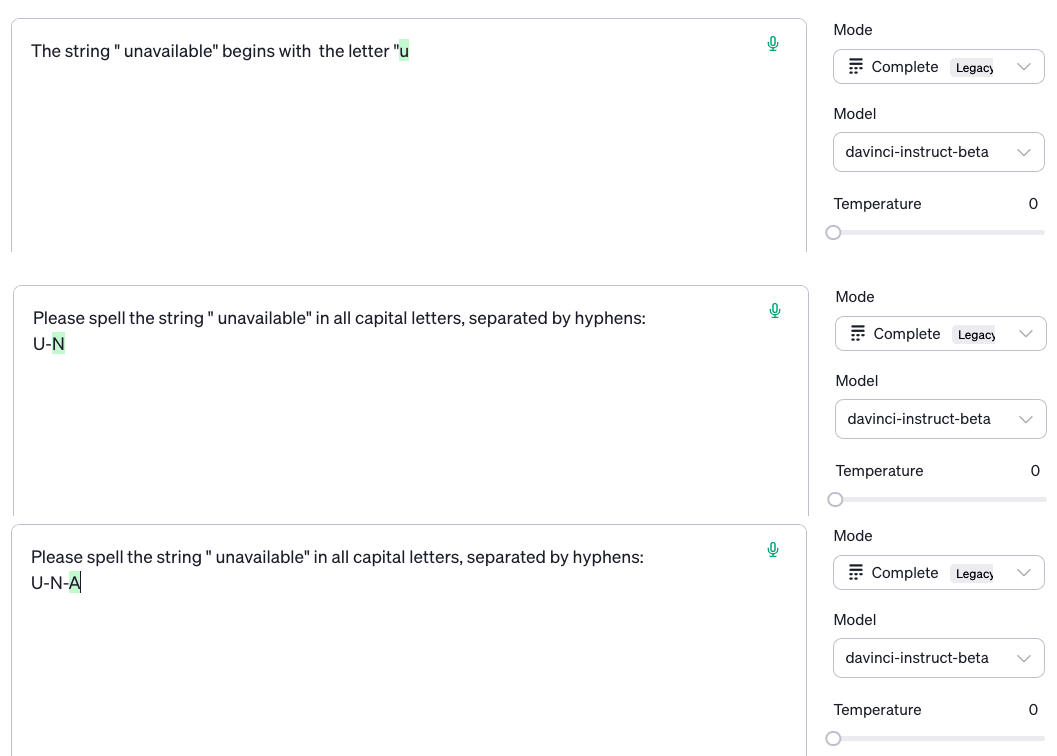Screen dimensions: 1057x756
Task: Click the Temperature slider handle in the middle panel
Action: click(x=835, y=499)
